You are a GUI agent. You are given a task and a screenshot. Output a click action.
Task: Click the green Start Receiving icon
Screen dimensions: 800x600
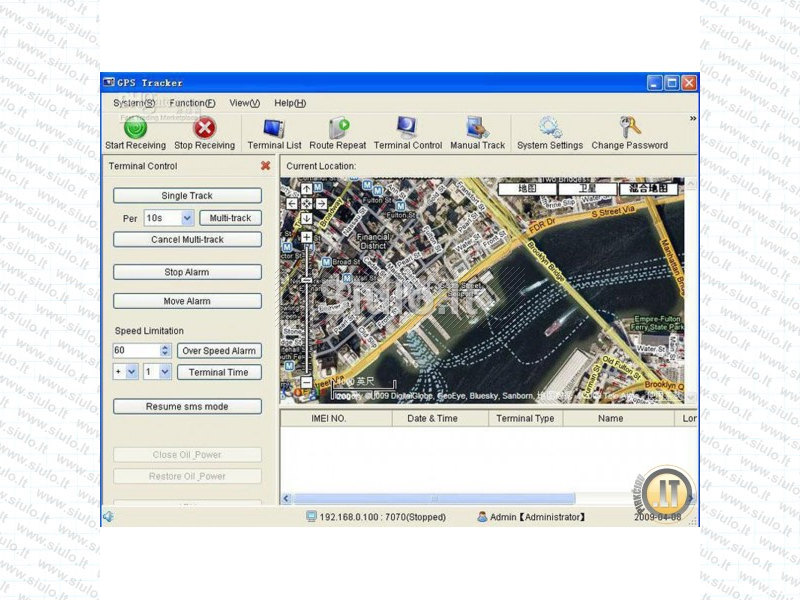(x=135, y=128)
